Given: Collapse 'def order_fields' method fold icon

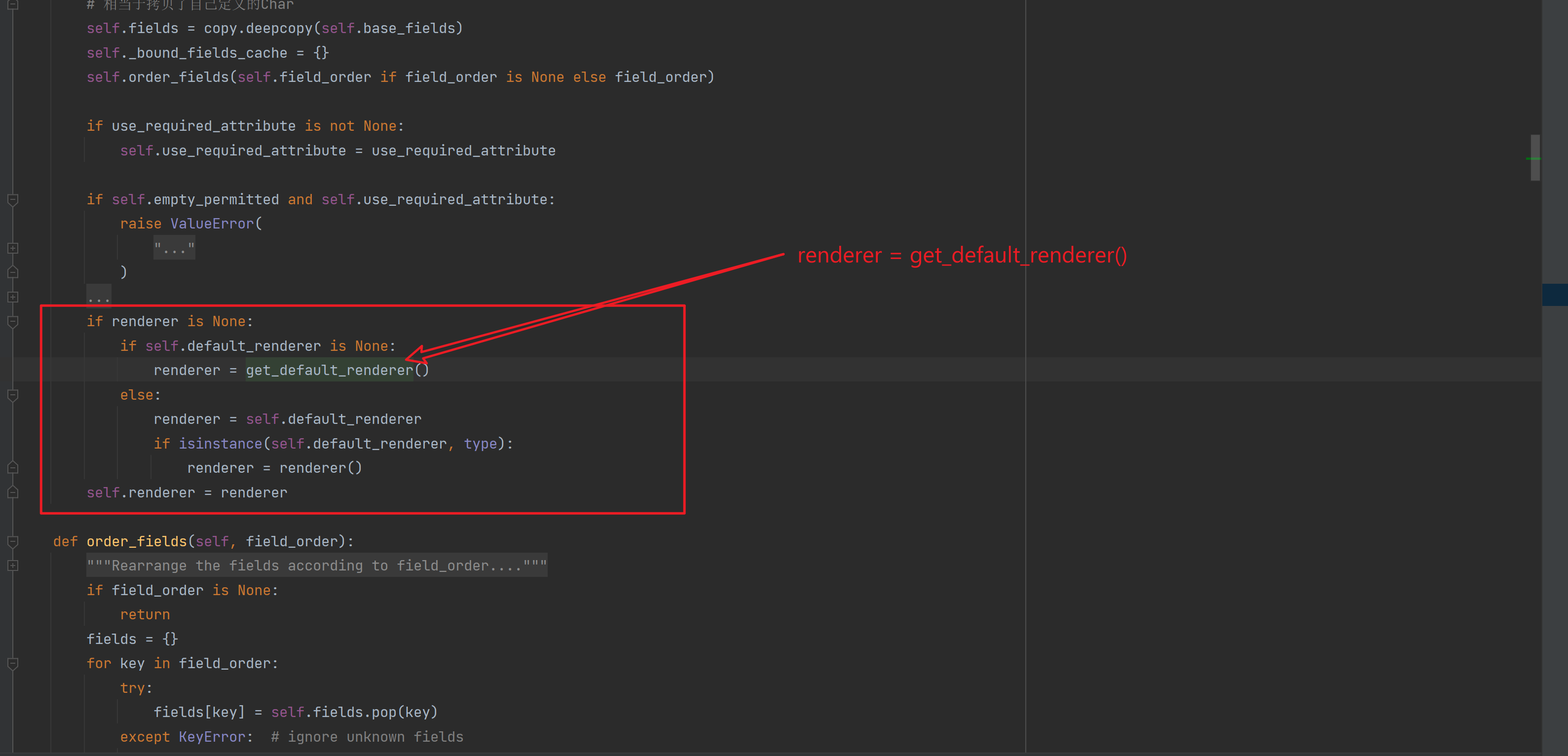Looking at the screenshot, I should [13, 541].
